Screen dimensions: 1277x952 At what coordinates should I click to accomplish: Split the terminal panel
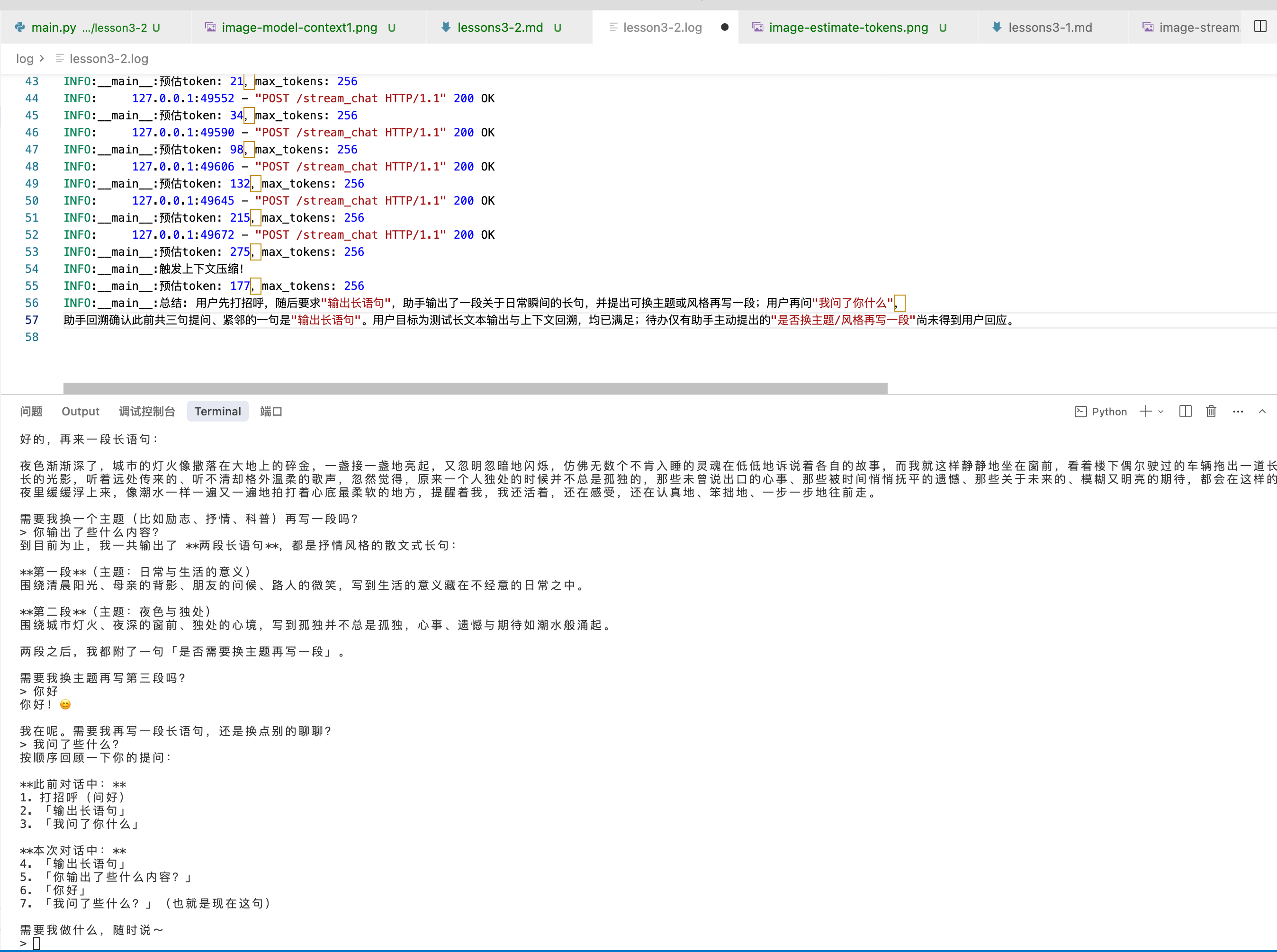(x=1186, y=412)
